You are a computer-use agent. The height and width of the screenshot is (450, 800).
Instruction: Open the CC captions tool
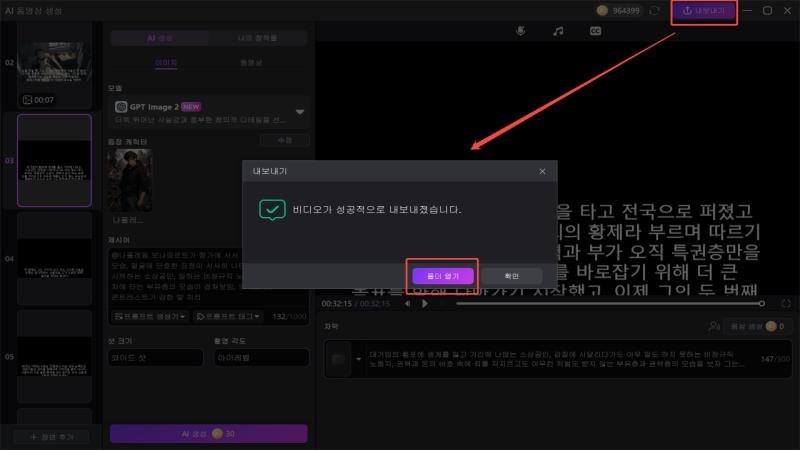click(595, 31)
